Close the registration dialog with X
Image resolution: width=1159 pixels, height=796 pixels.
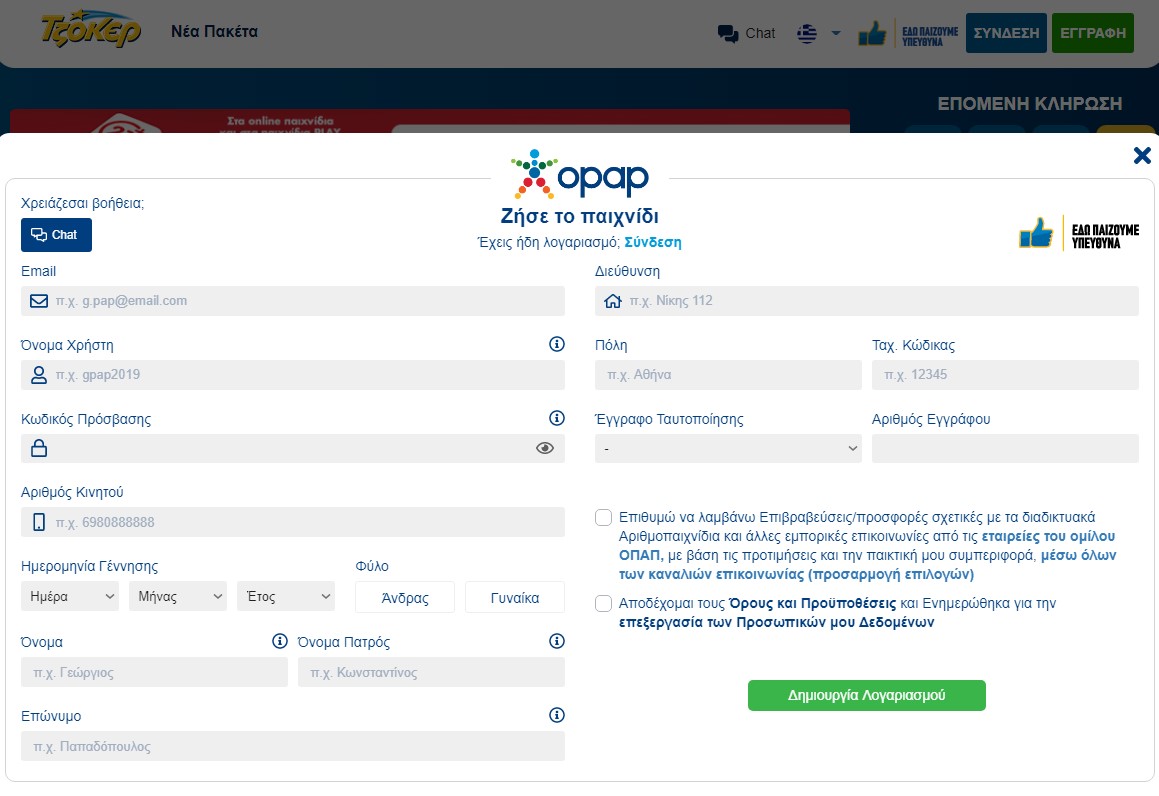[x=1142, y=155]
